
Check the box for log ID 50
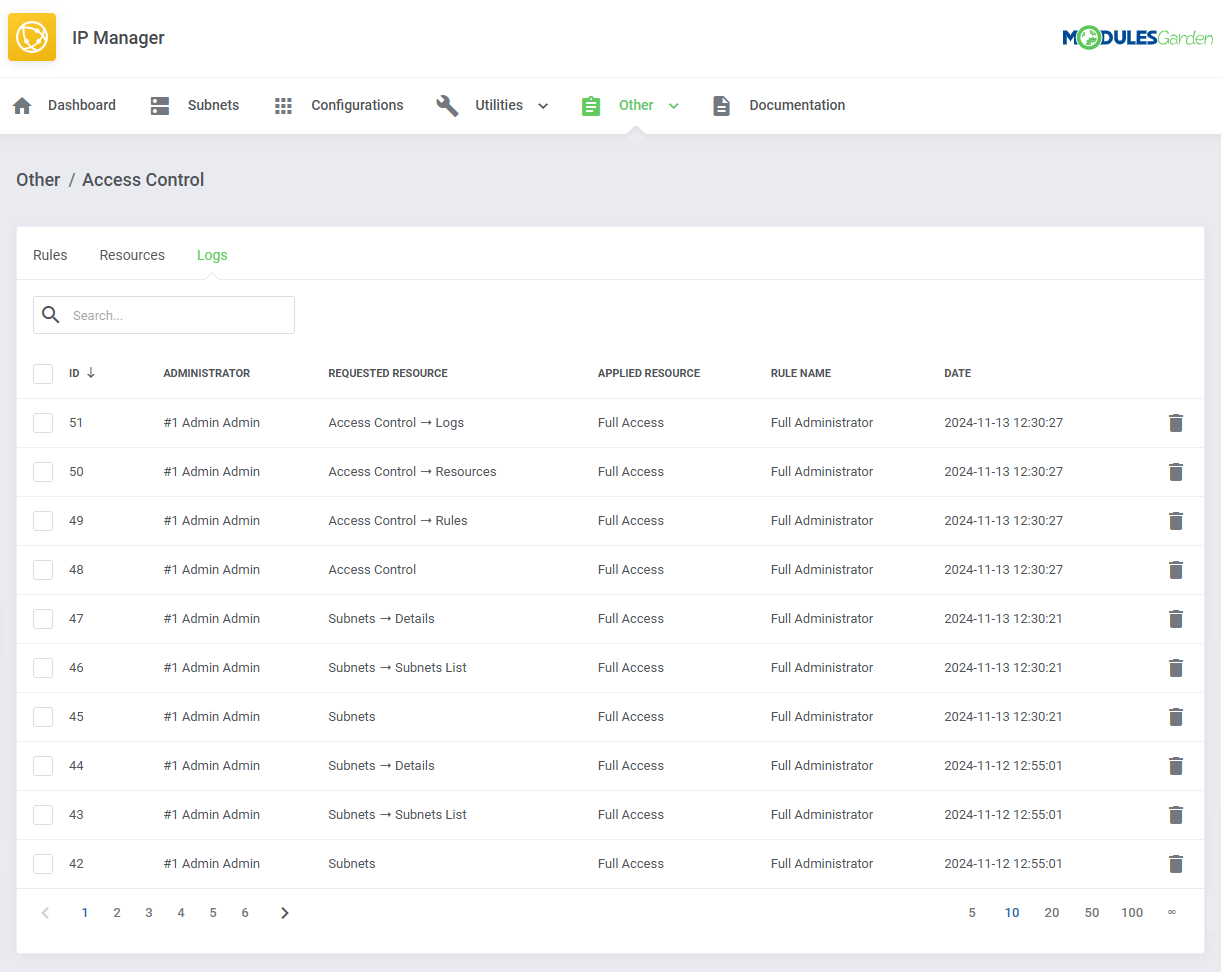click(43, 472)
